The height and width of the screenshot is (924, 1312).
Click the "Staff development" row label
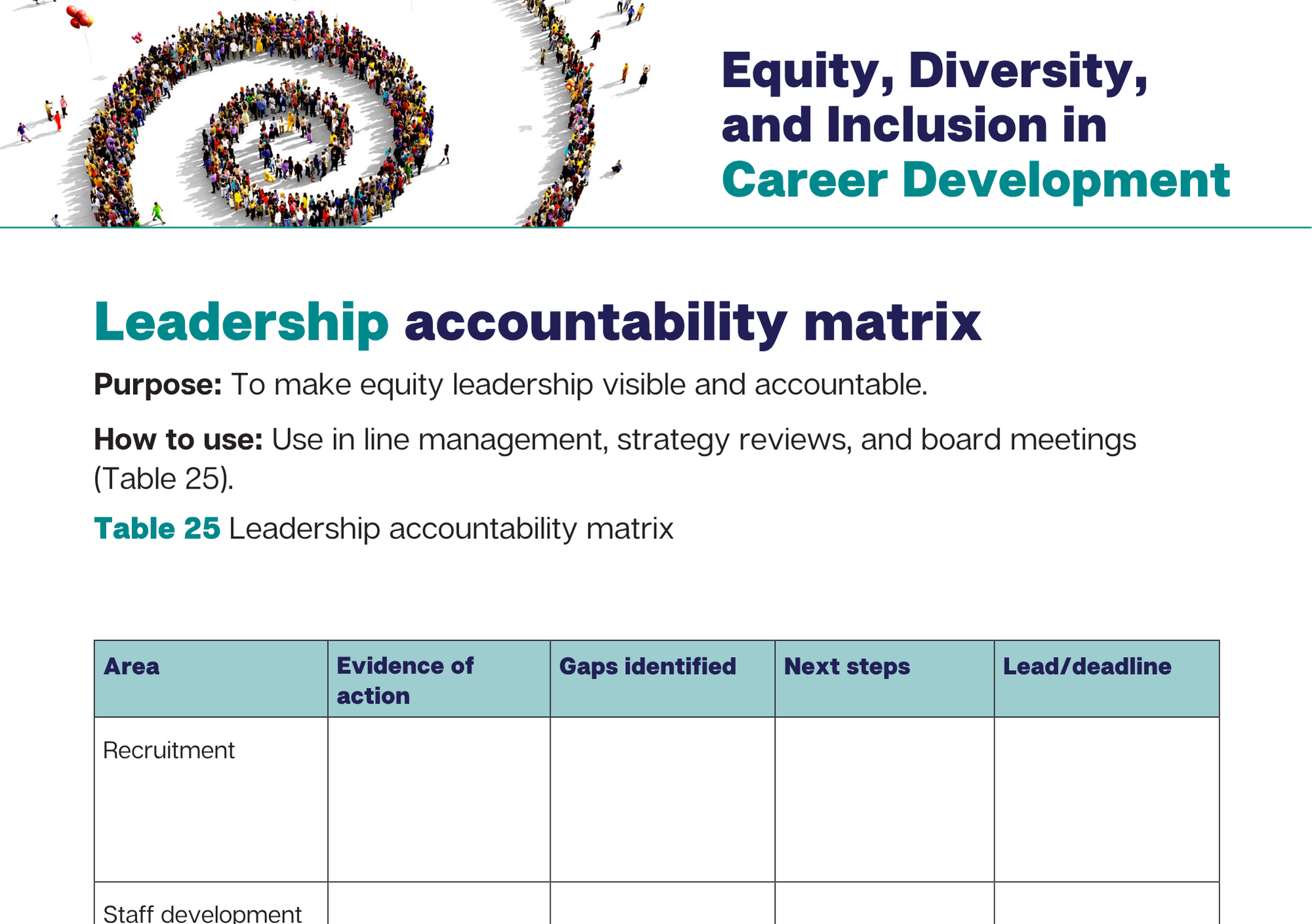point(202,913)
